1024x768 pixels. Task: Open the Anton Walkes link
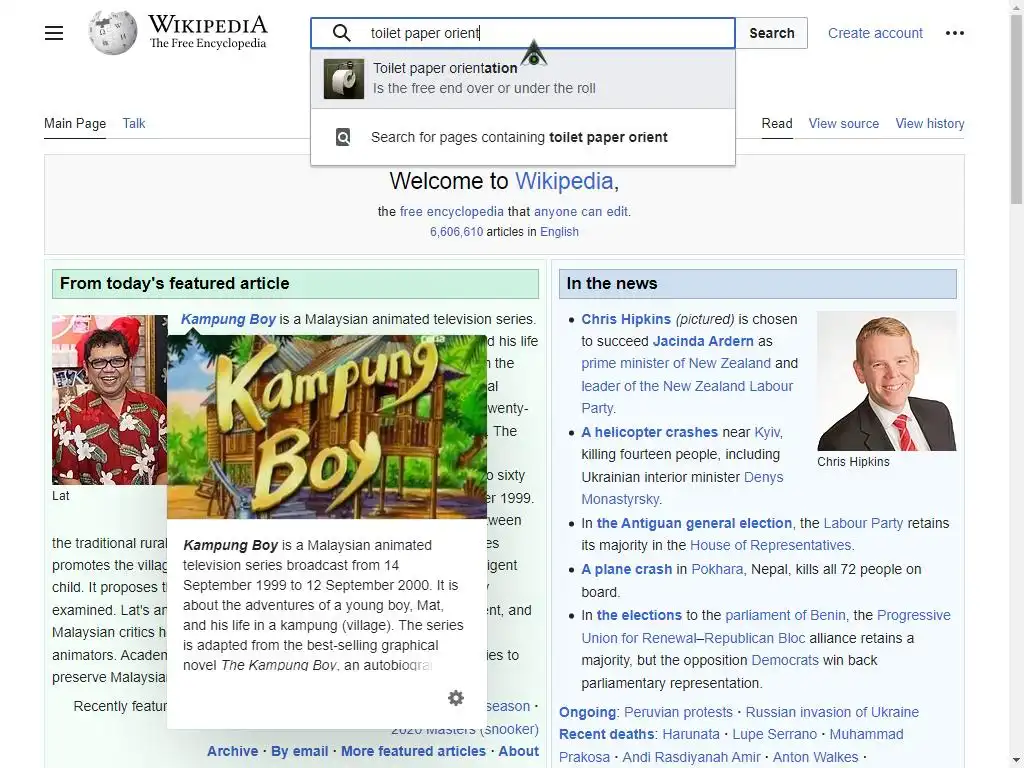point(815,758)
